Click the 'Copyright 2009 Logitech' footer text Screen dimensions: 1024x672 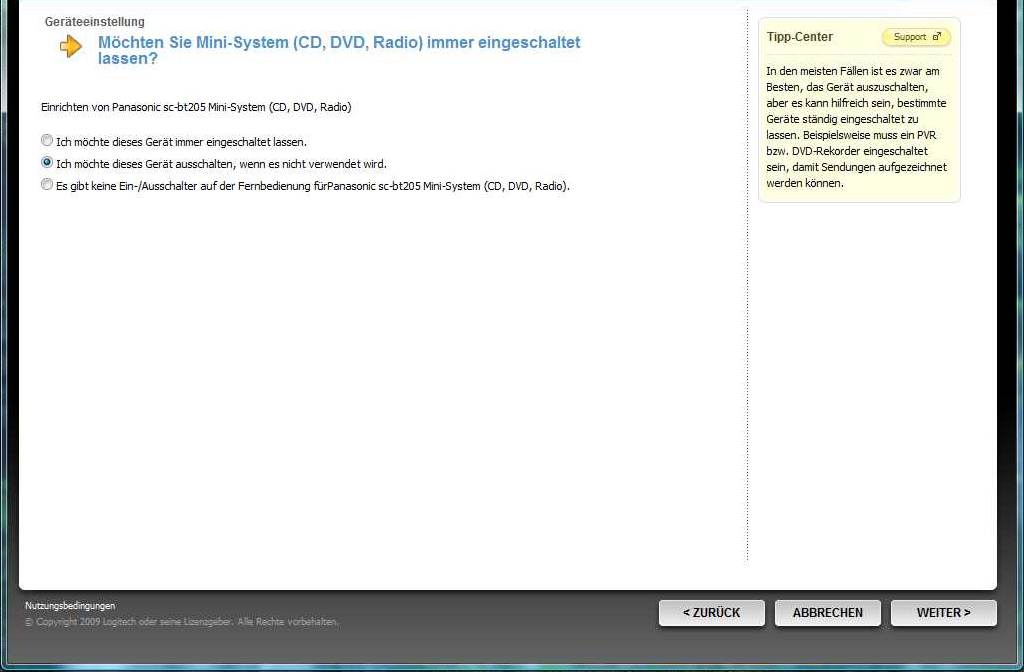tap(182, 622)
